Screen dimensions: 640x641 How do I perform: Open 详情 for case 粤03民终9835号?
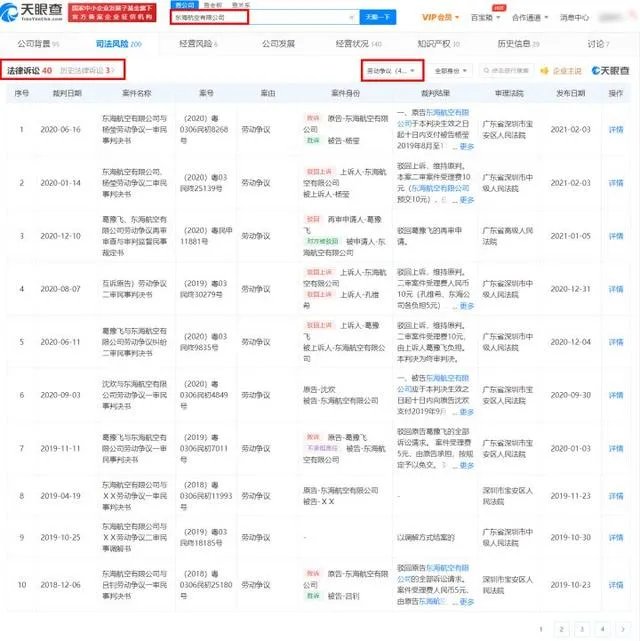click(616, 342)
